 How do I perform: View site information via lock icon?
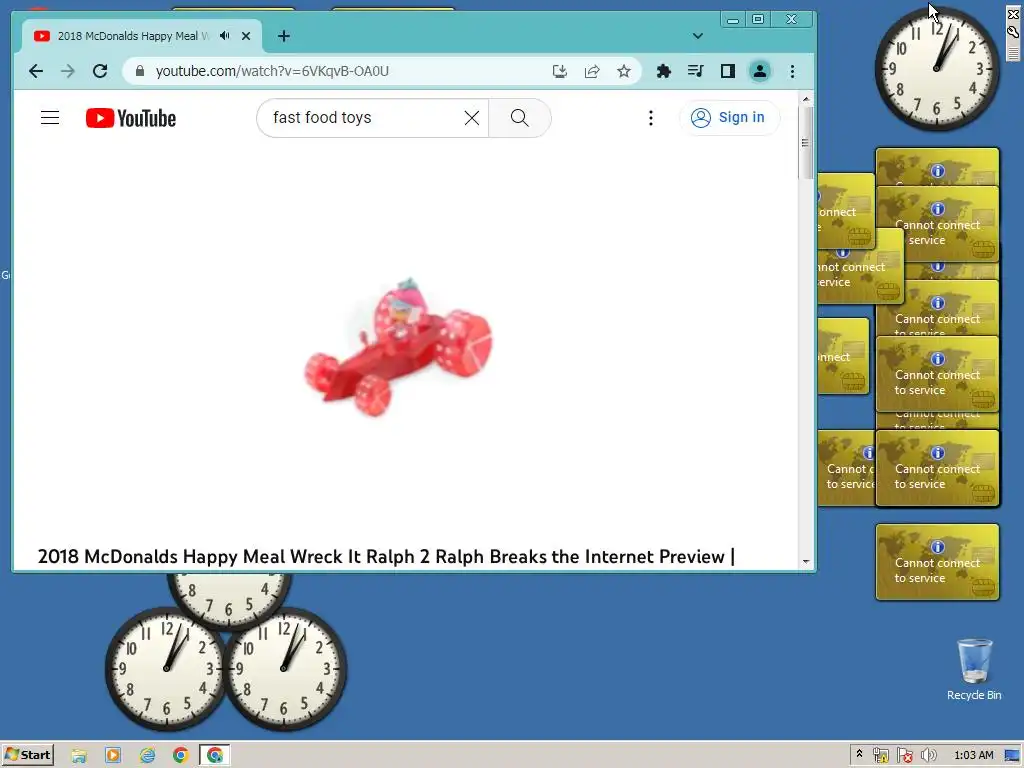click(x=140, y=71)
